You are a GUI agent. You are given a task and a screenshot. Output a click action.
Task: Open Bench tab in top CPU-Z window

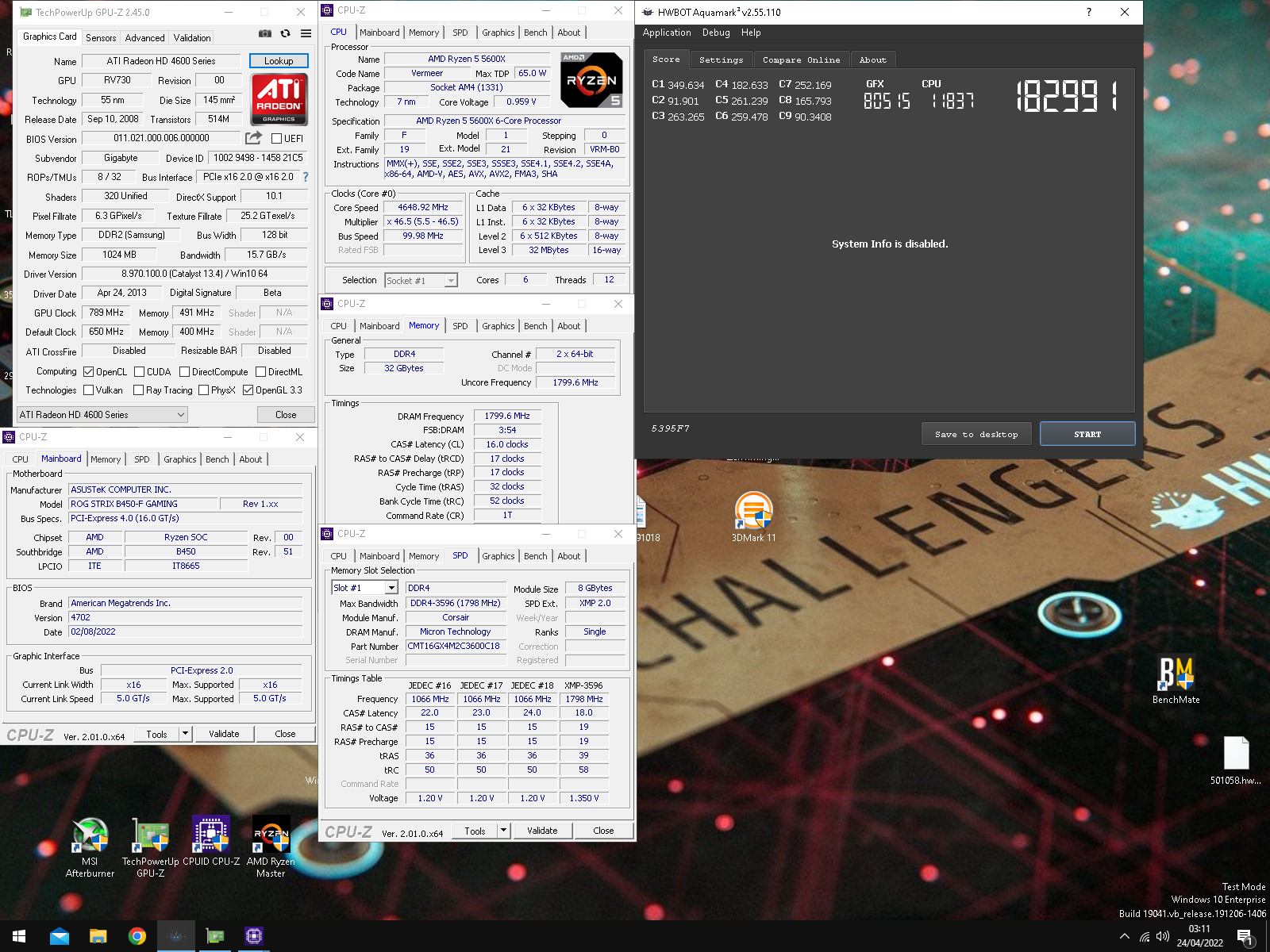tap(536, 33)
